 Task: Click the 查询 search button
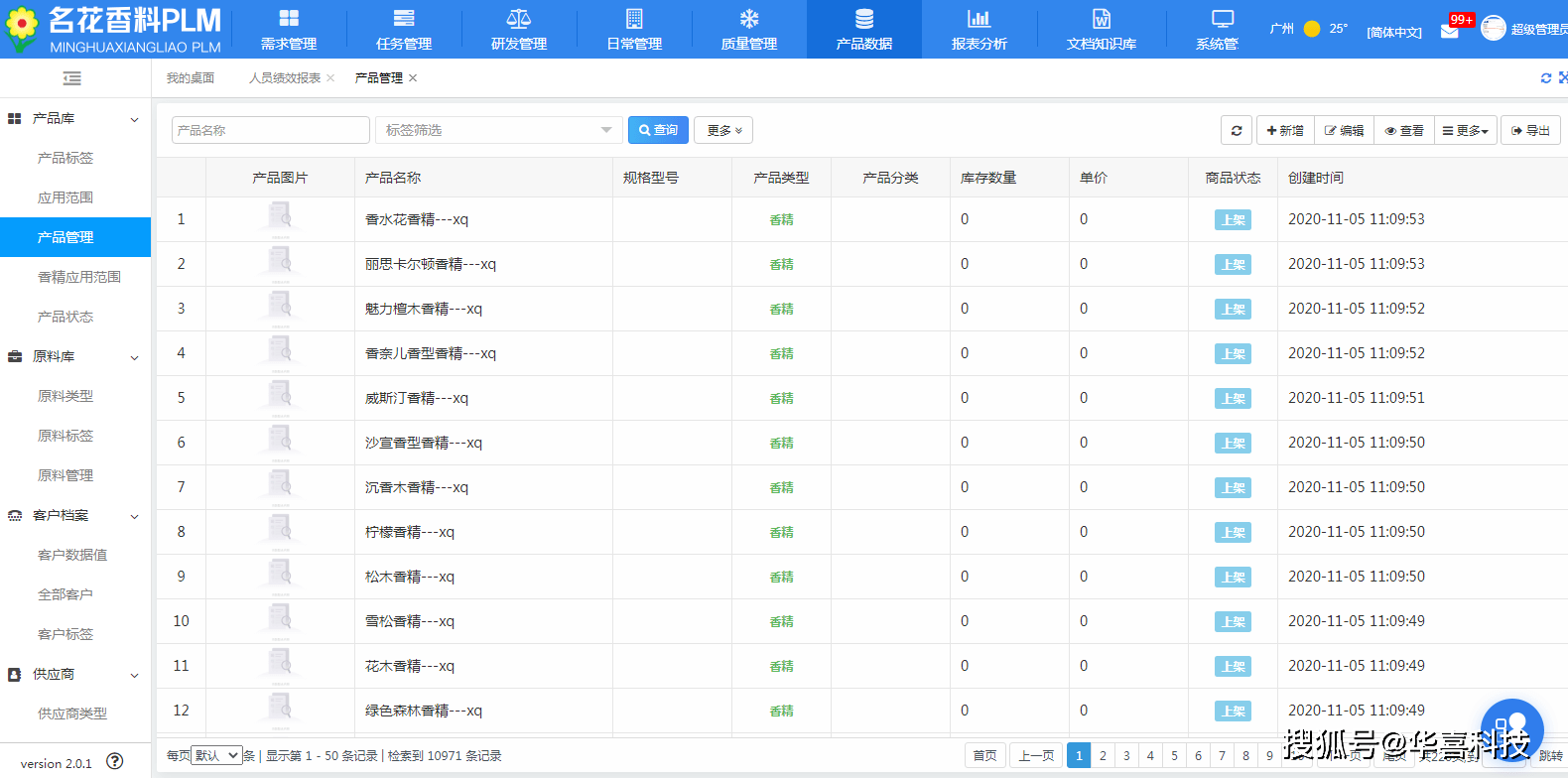[x=659, y=131]
